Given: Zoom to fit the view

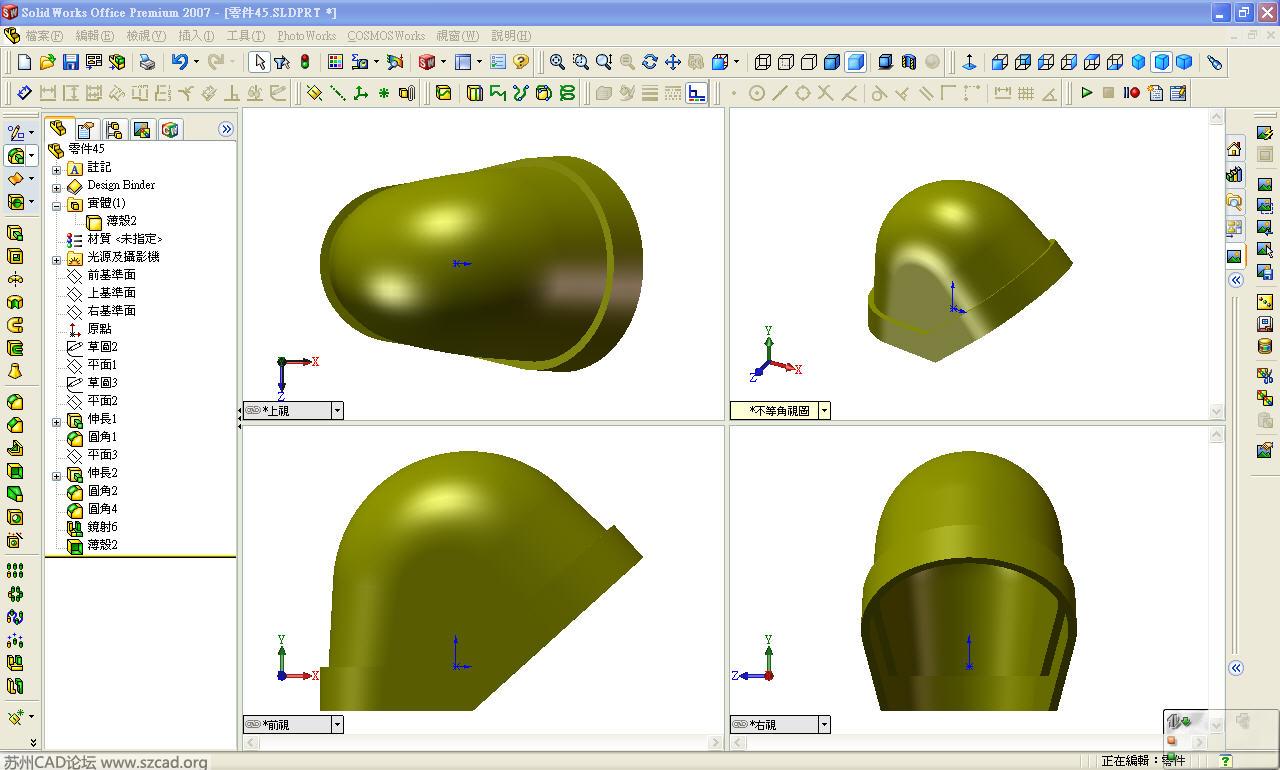Looking at the screenshot, I should tap(557, 62).
